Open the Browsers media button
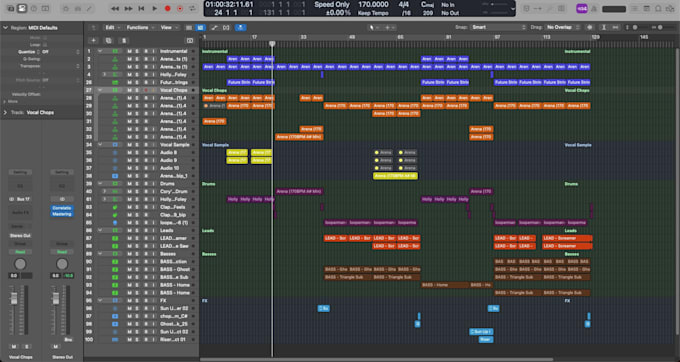This screenshot has height=362, width=680. point(670,8)
